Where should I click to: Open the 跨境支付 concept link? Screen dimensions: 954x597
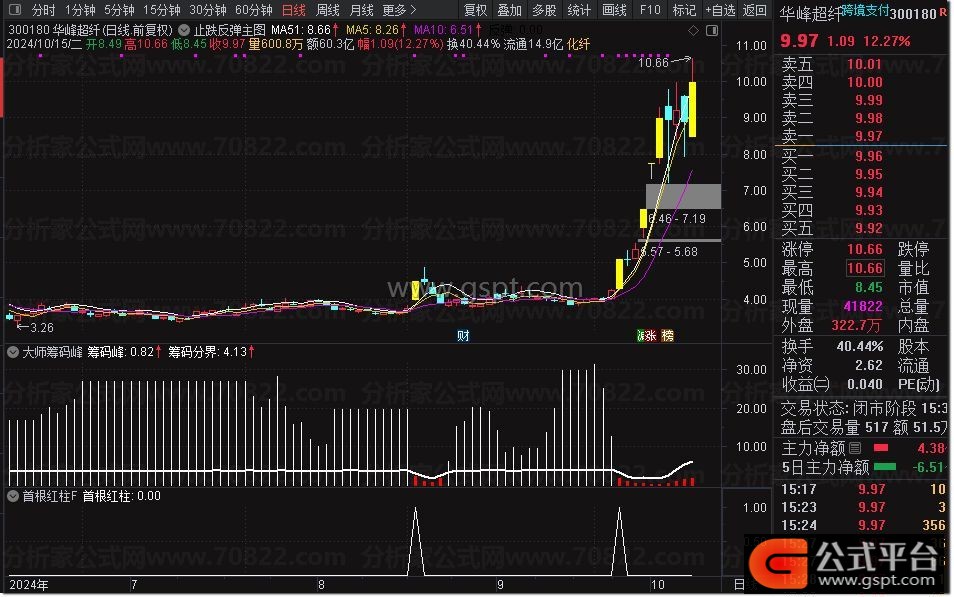(865, 10)
